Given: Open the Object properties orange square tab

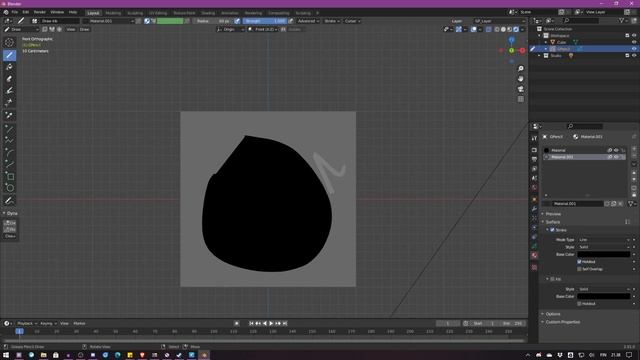Looking at the screenshot, I should (534, 199).
